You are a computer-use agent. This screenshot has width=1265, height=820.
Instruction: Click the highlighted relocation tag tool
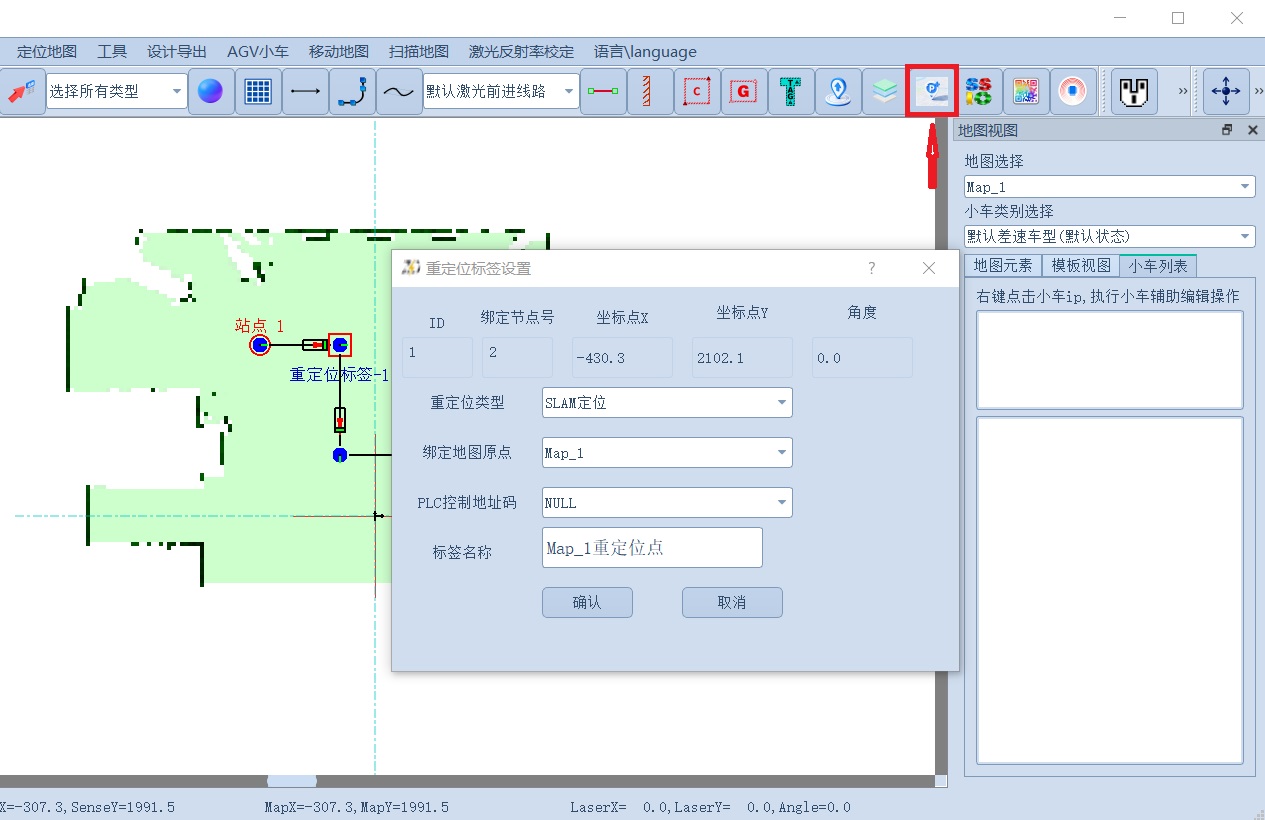tap(931, 91)
